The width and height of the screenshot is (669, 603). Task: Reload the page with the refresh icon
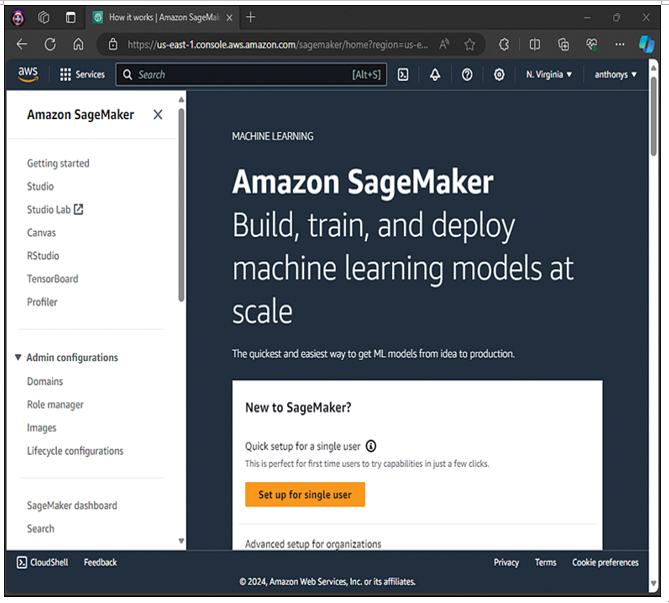50,44
